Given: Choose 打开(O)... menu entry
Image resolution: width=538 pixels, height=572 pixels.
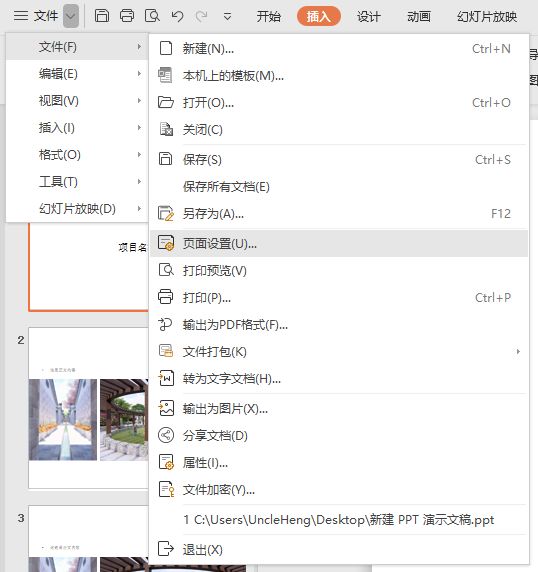Looking at the screenshot, I should click(339, 103).
